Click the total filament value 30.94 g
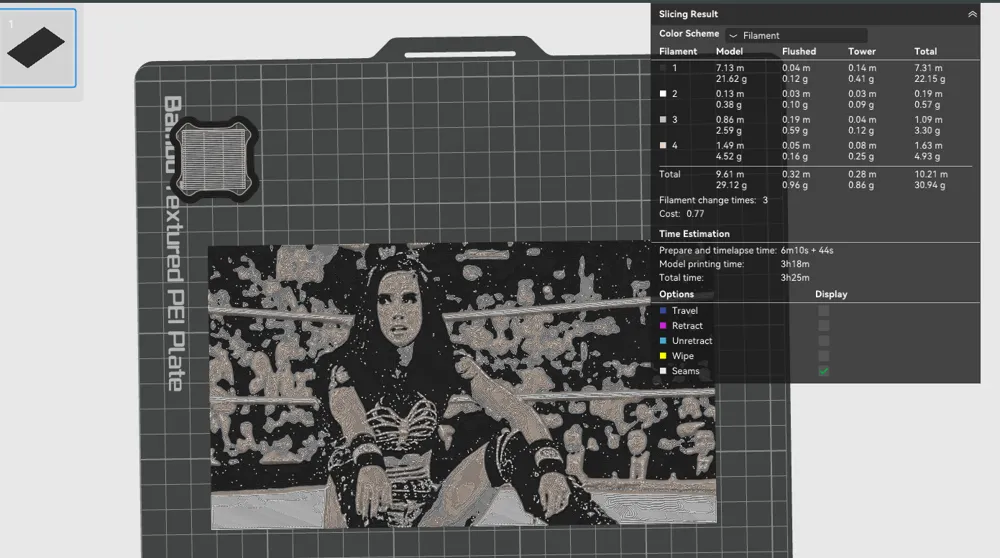 pos(930,186)
